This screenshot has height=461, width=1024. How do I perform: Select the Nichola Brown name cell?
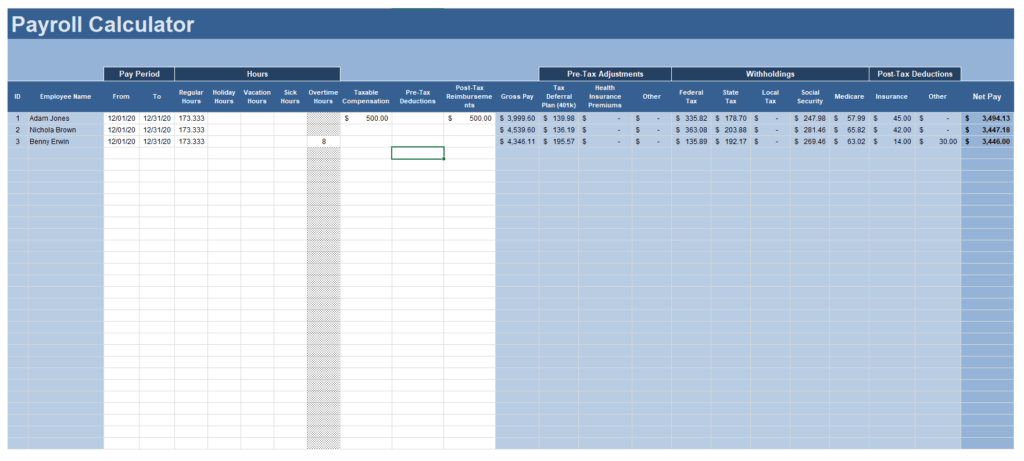coord(65,130)
